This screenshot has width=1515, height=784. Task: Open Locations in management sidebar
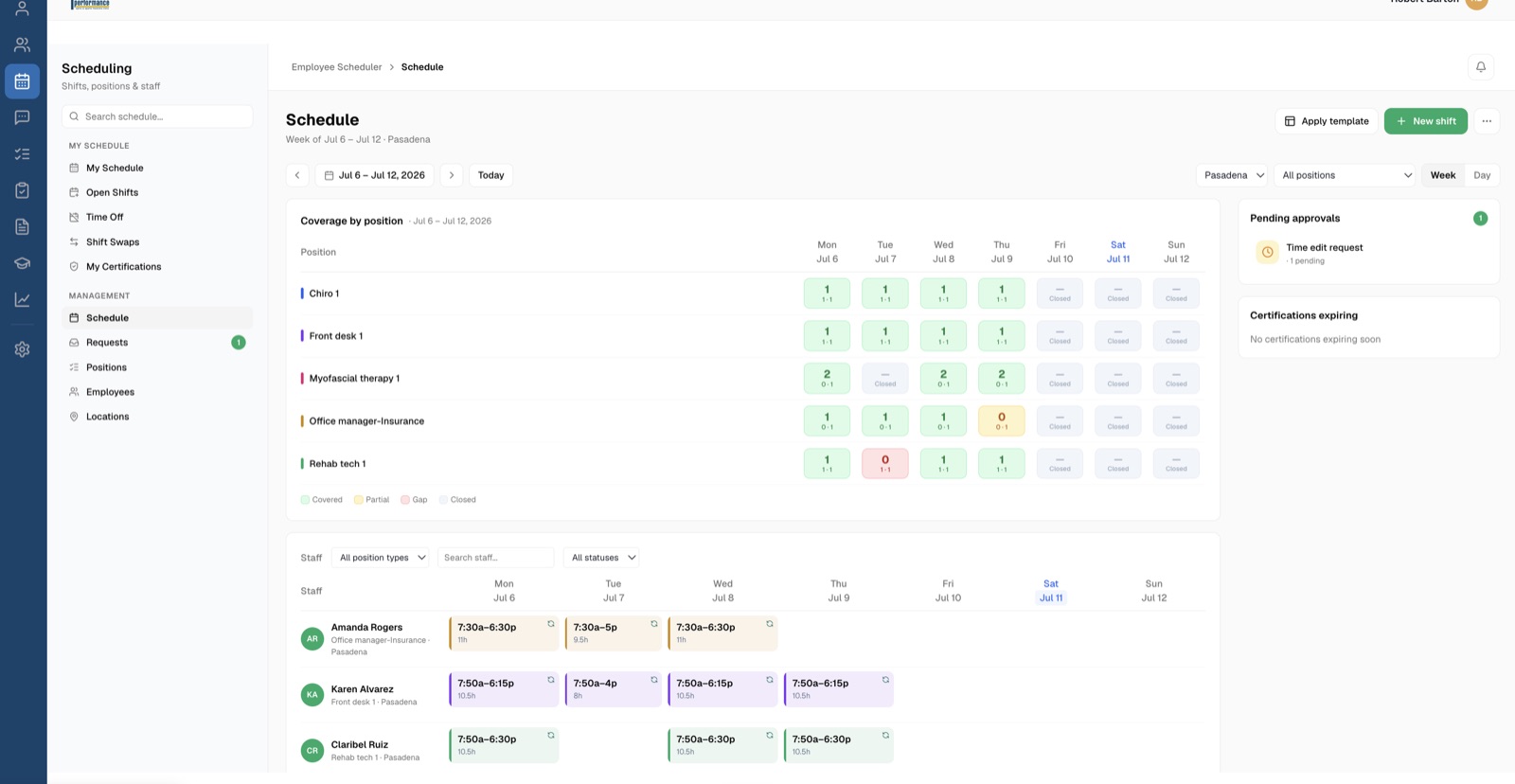157,417
